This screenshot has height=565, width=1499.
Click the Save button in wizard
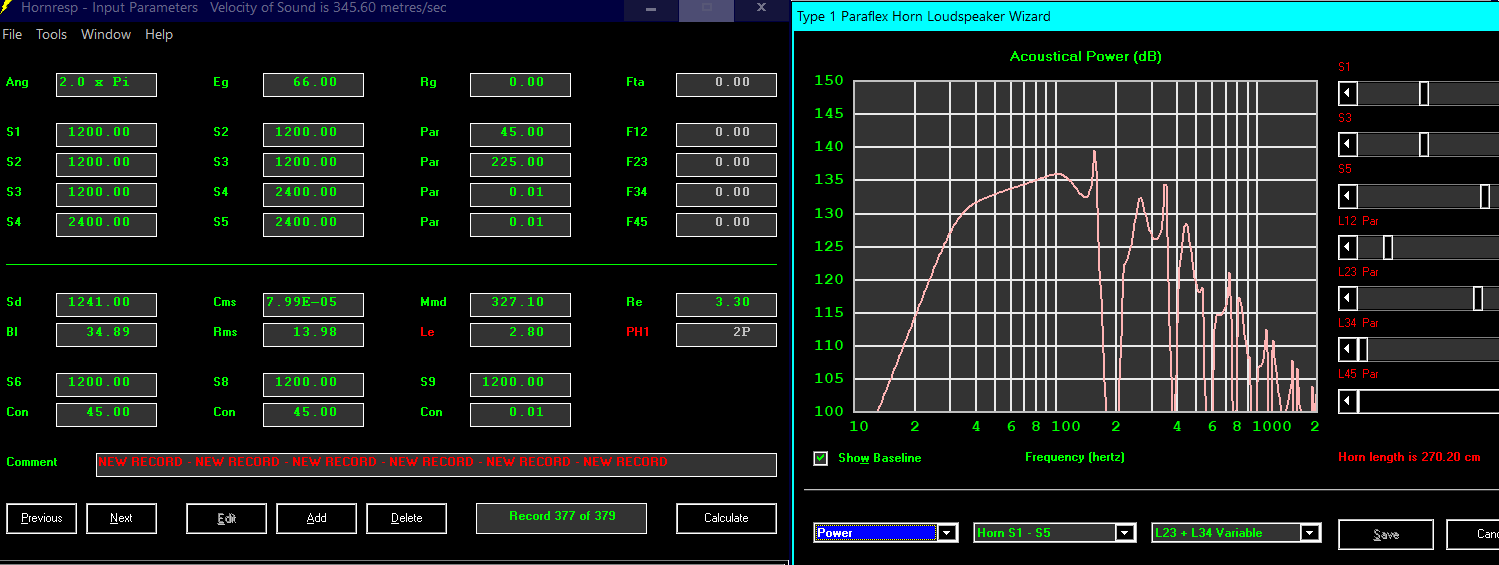pos(1386,534)
